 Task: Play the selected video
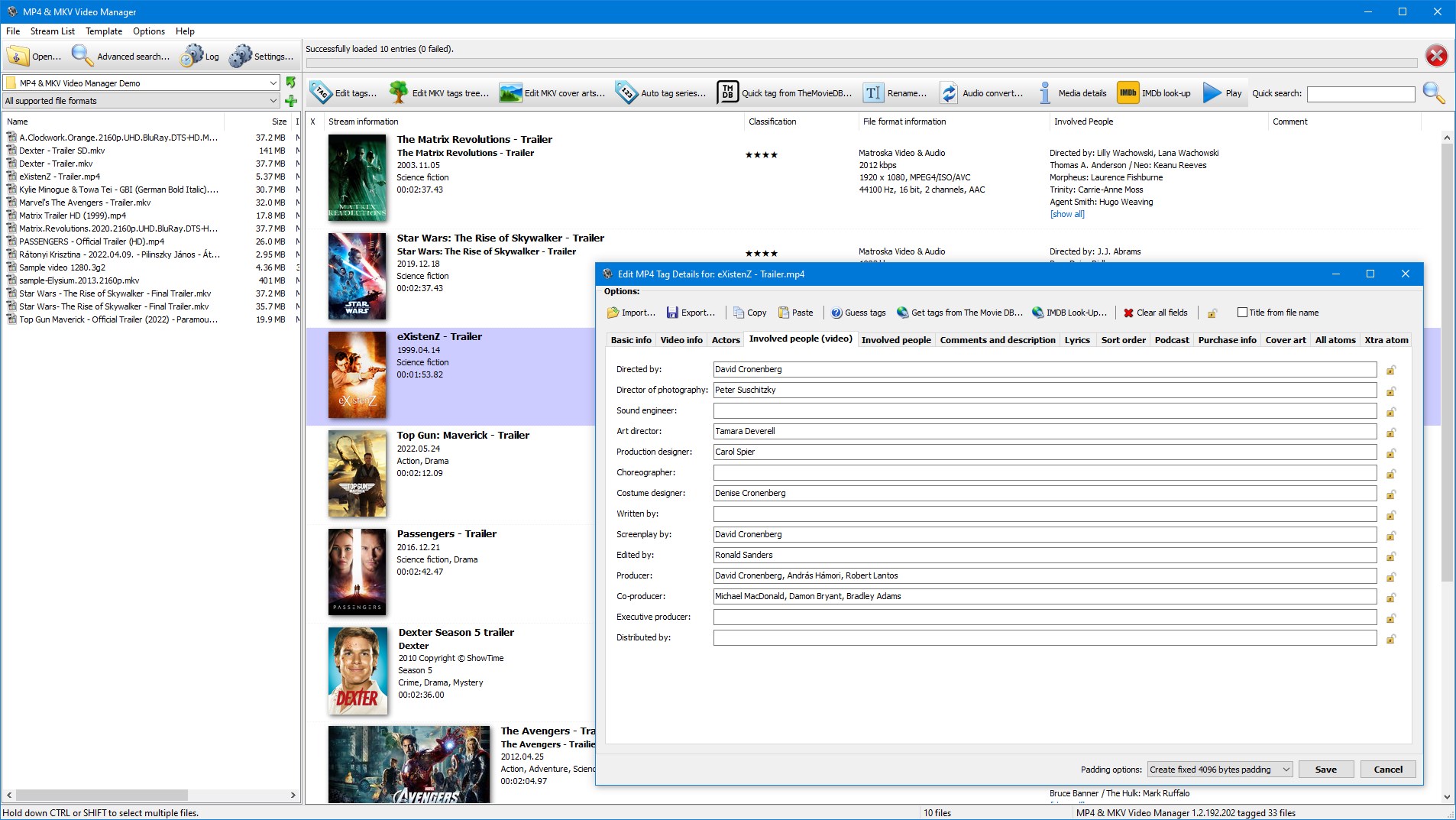pos(1222,92)
